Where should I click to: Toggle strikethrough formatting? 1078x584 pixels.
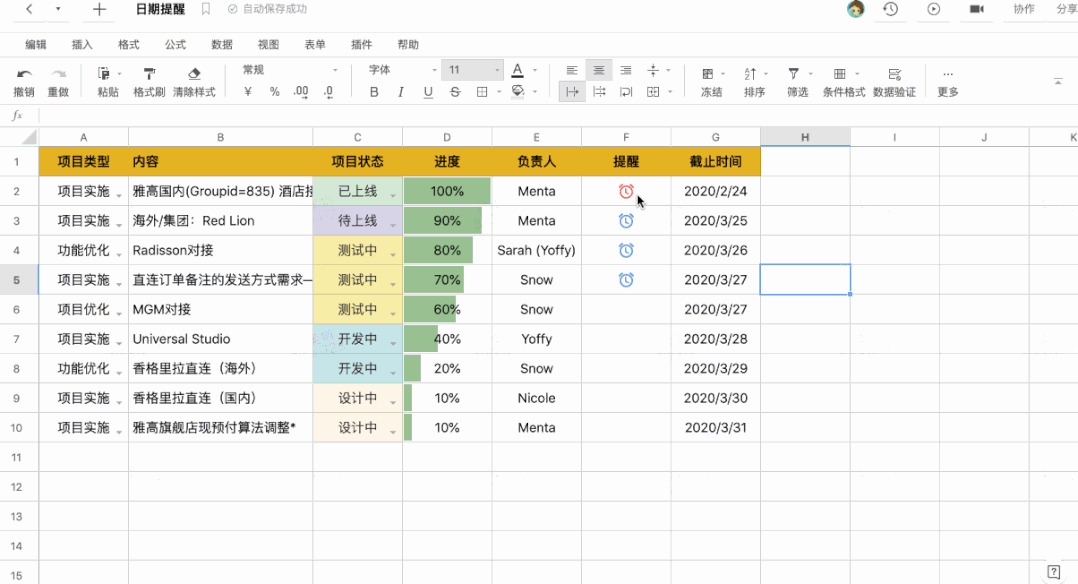(x=453, y=91)
